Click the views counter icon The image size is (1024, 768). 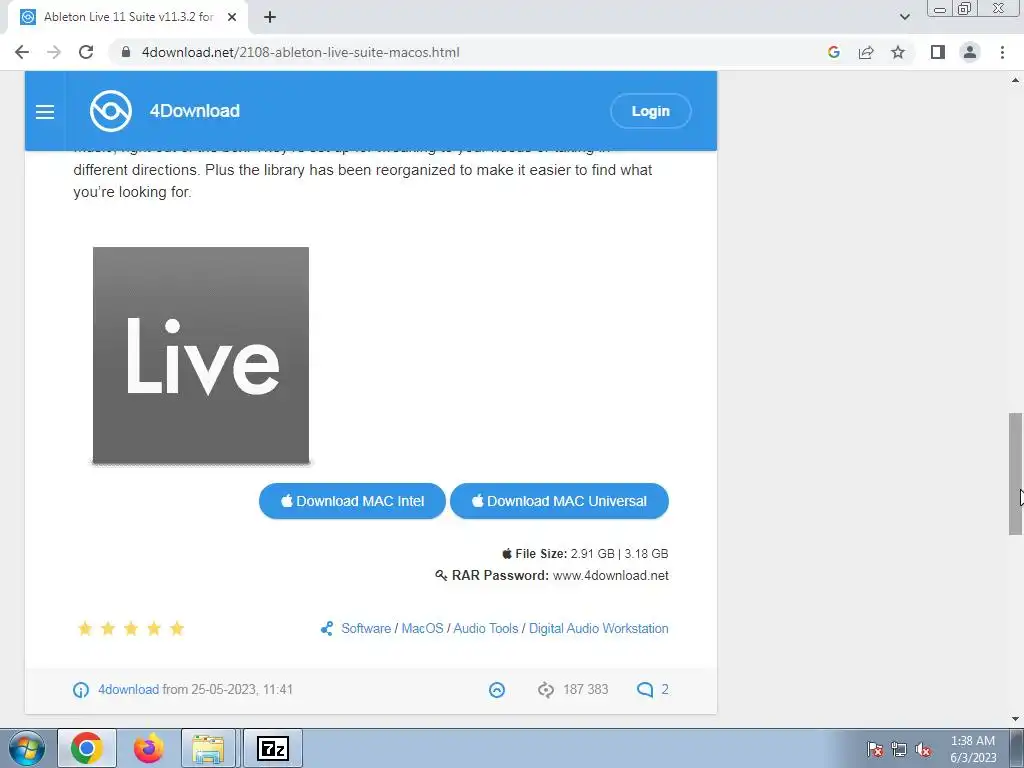546,690
